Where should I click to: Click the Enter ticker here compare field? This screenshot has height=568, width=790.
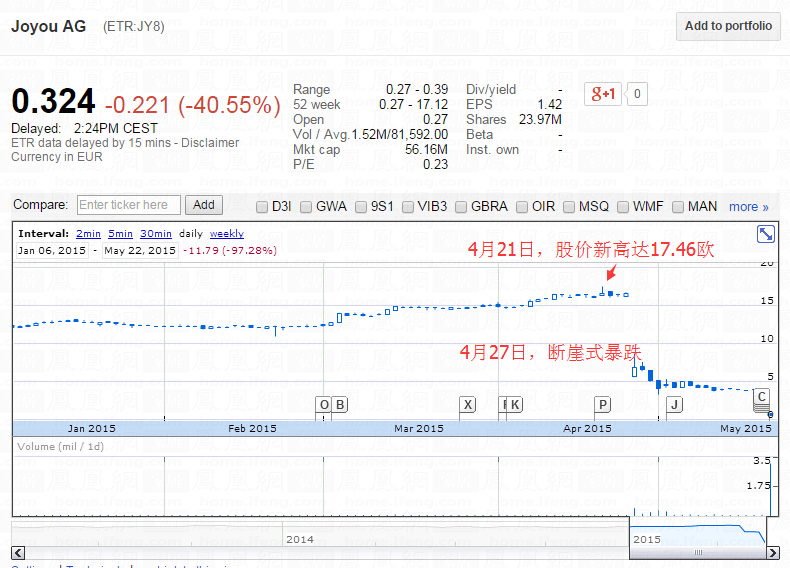[x=129, y=205]
